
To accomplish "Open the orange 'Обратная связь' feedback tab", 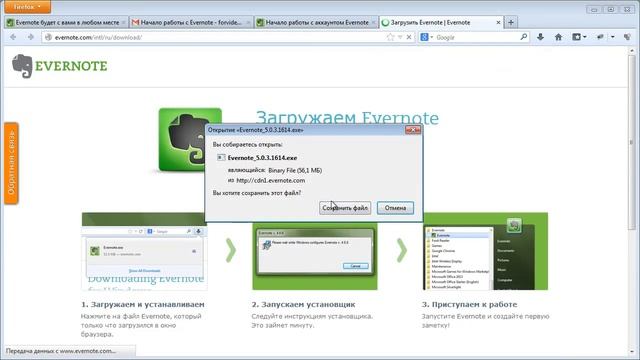I will 11,163.
